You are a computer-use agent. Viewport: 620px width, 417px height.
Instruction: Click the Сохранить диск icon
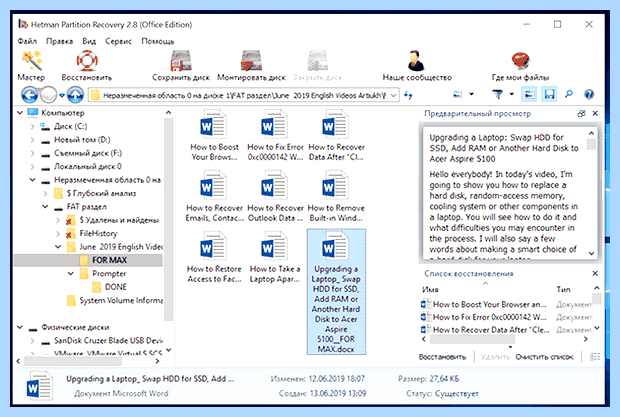[181, 62]
